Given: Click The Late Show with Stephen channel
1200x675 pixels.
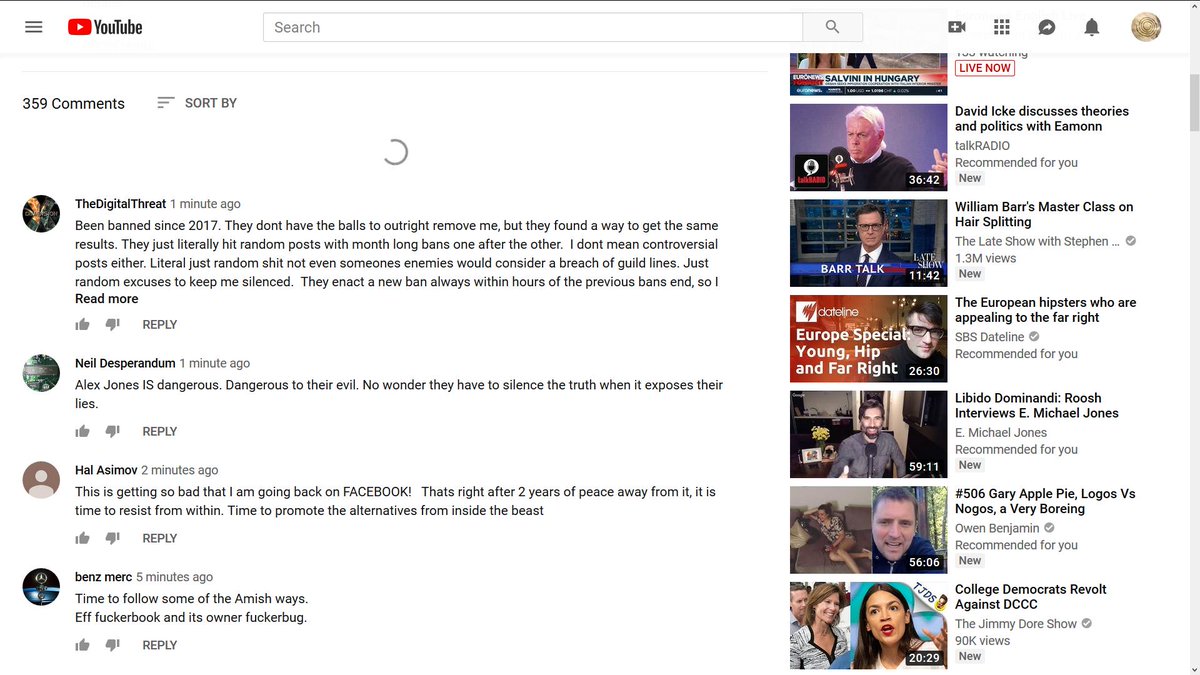Looking at the screenshot, I should 1037,241.
